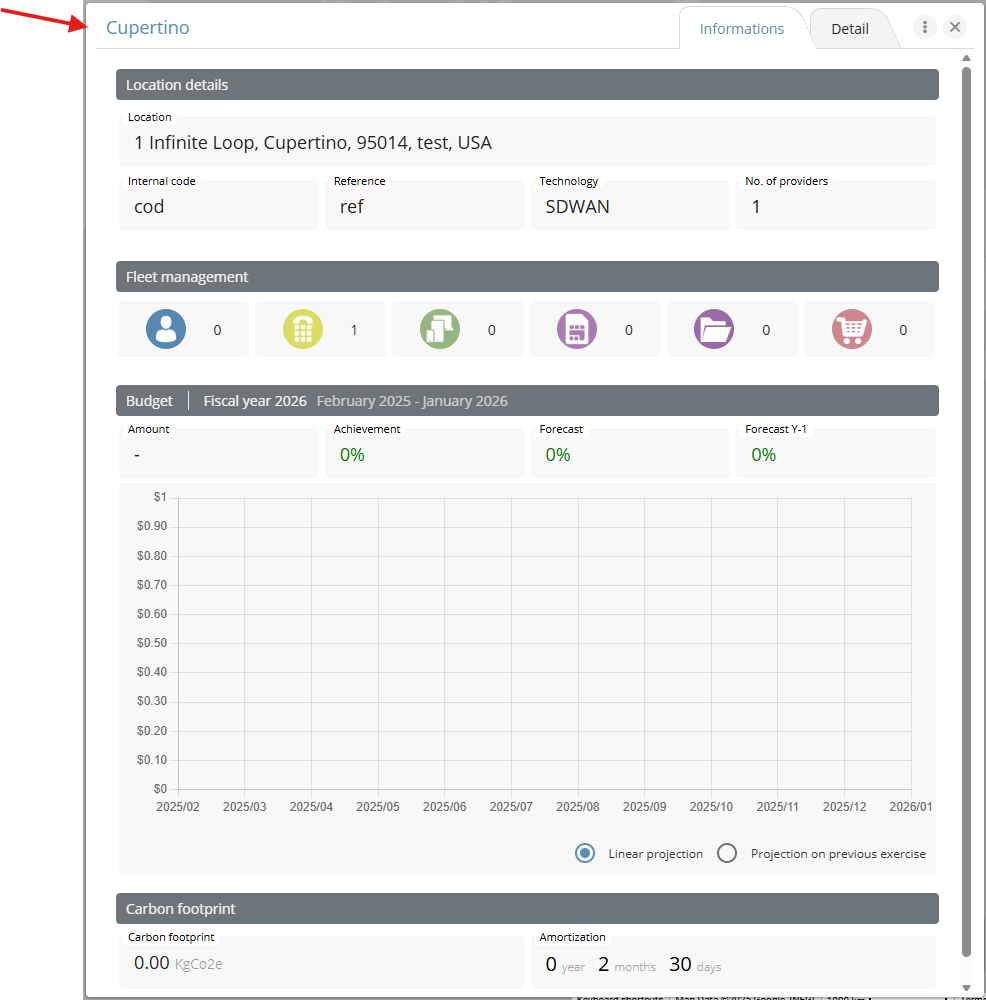This screenshot has width=986, height=1000.
Task: Click the scrollbar down arrow
Action: tap(966, 988)
